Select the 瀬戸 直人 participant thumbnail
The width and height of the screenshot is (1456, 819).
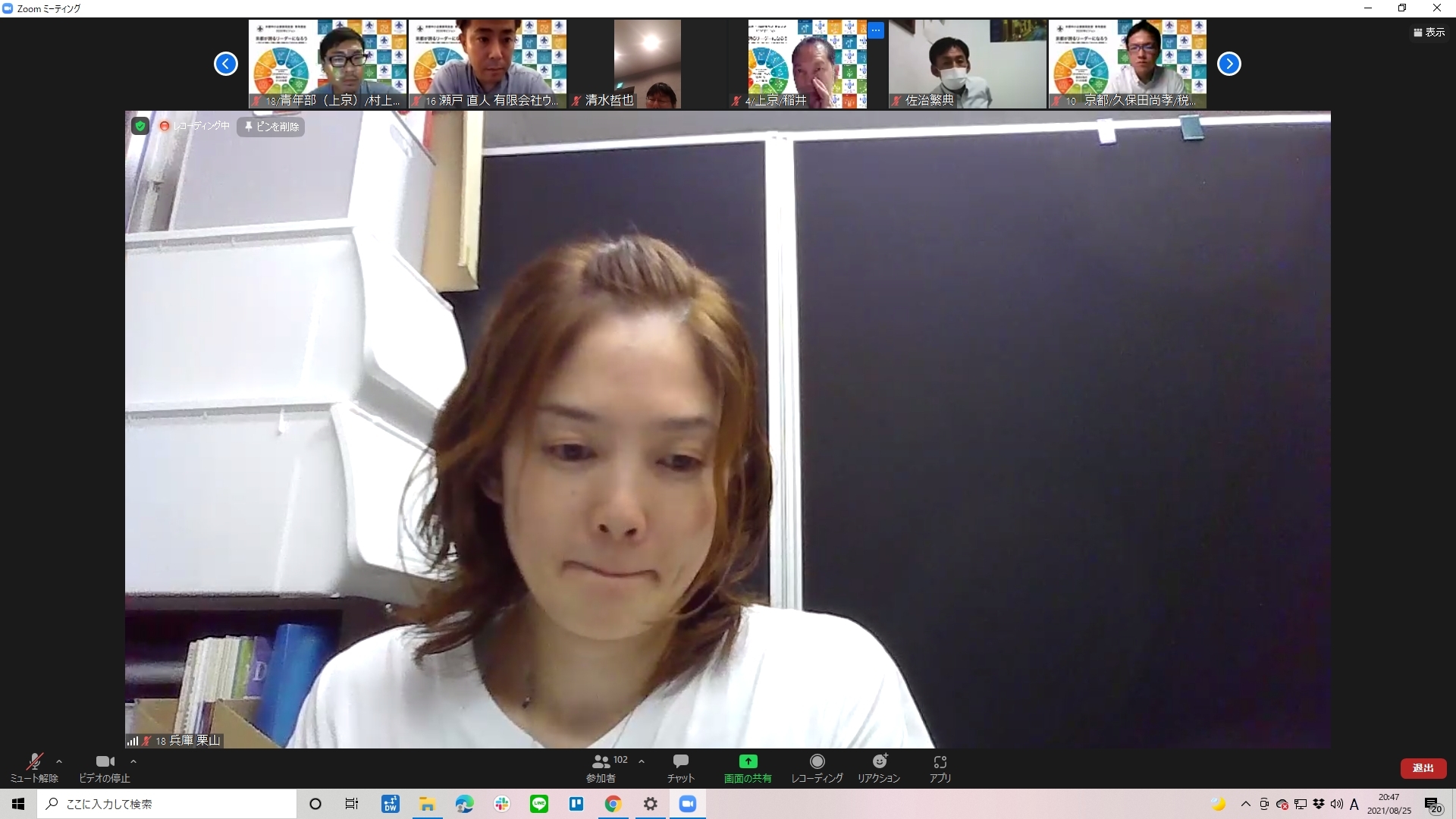[x=488, y=64]
